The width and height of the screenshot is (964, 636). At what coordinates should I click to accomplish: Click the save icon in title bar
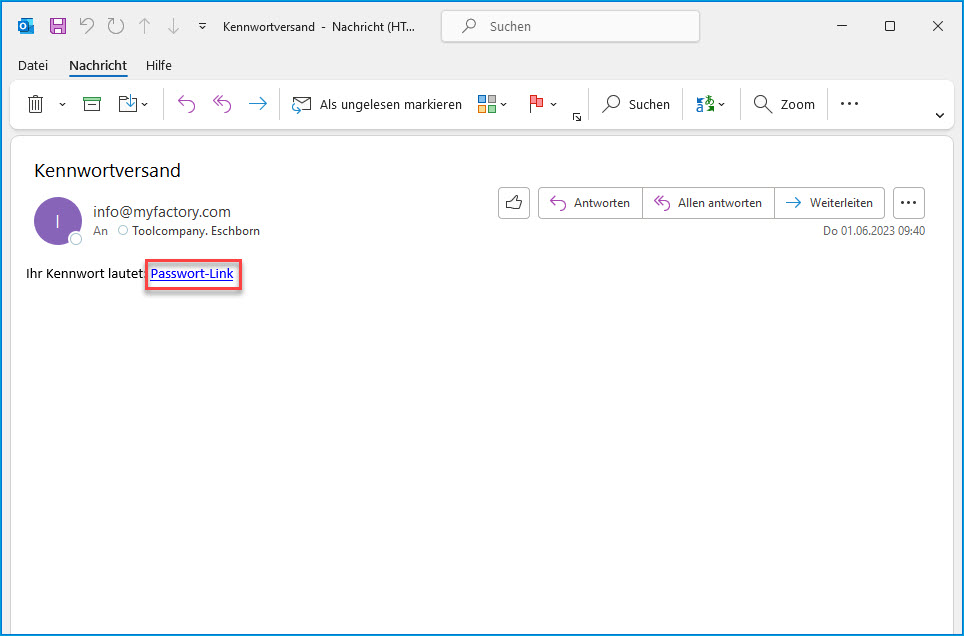58,26
